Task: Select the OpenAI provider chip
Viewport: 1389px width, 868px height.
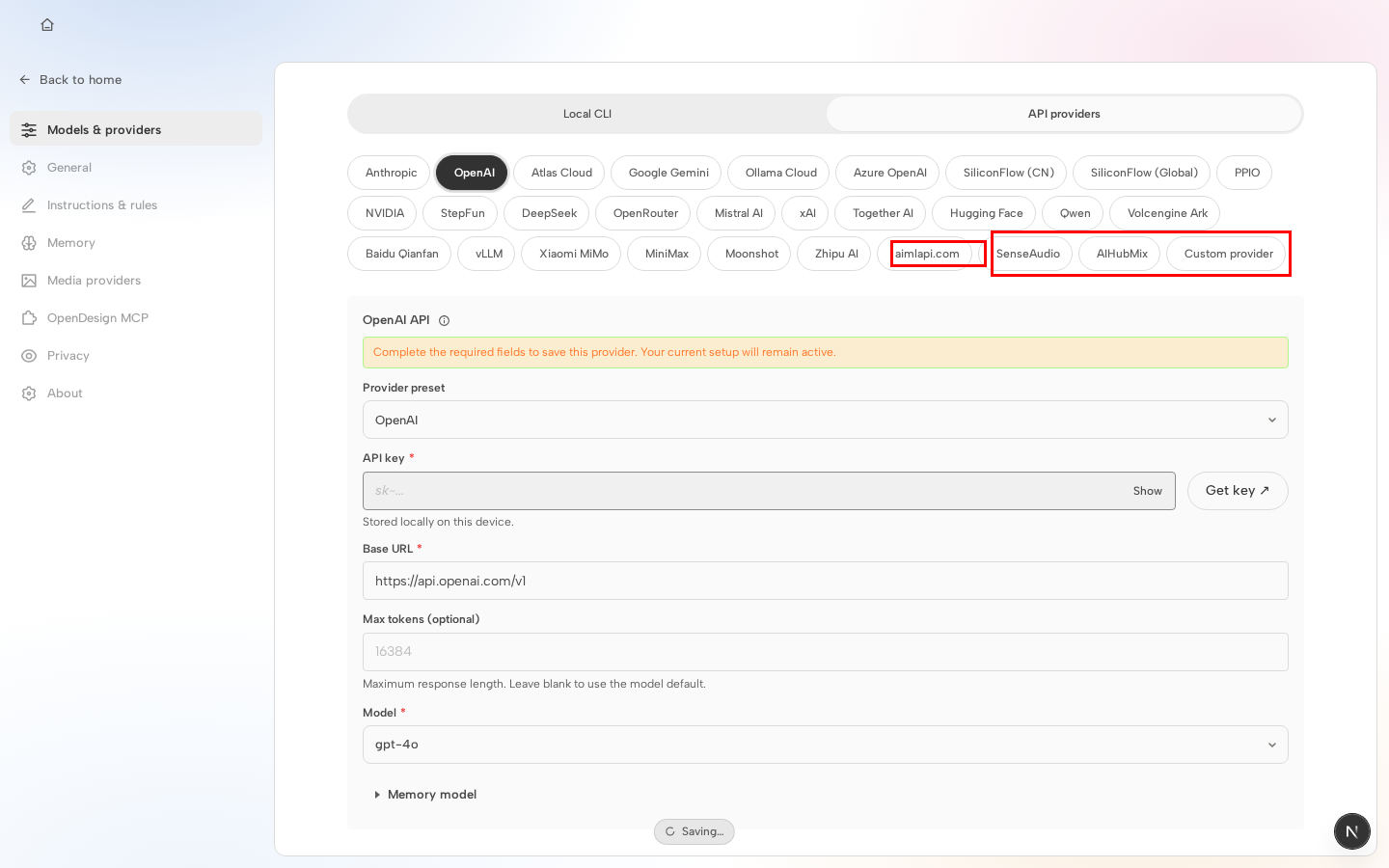Action: tap(473, 173)
